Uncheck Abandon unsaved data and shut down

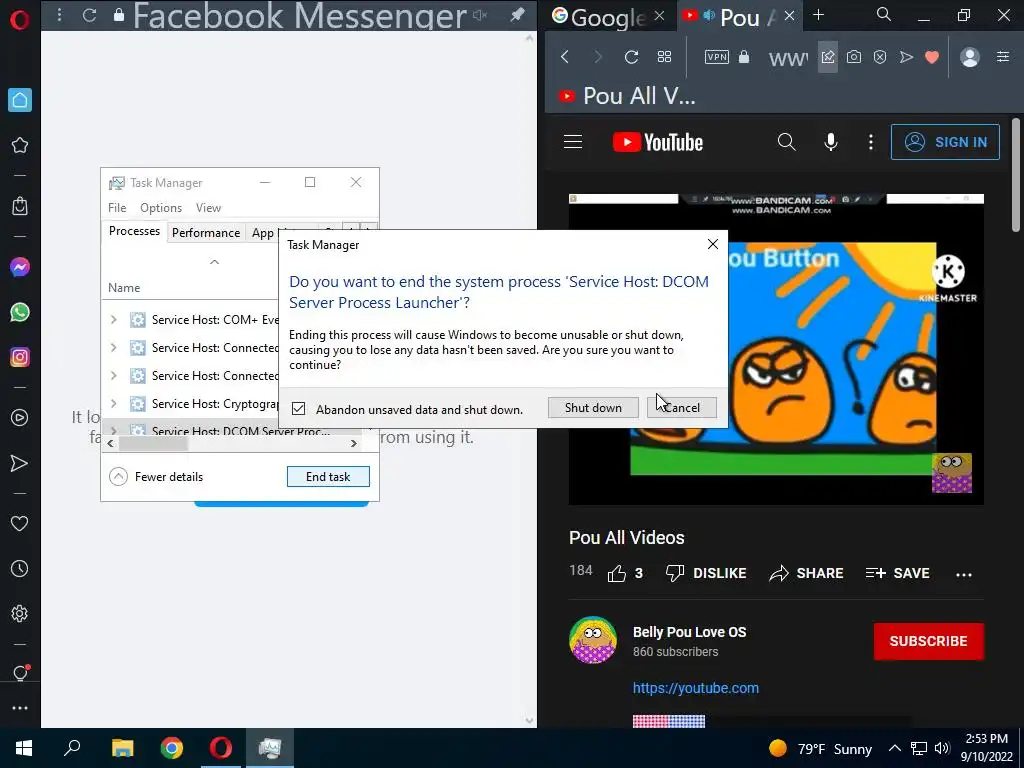tap(298, 409)
